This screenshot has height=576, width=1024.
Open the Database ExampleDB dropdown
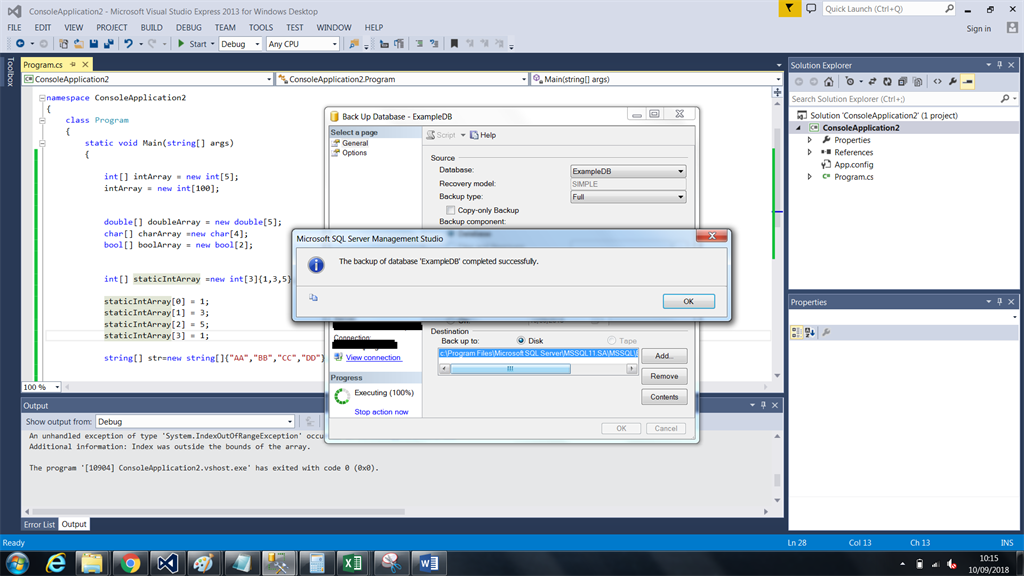click(628, 171)
